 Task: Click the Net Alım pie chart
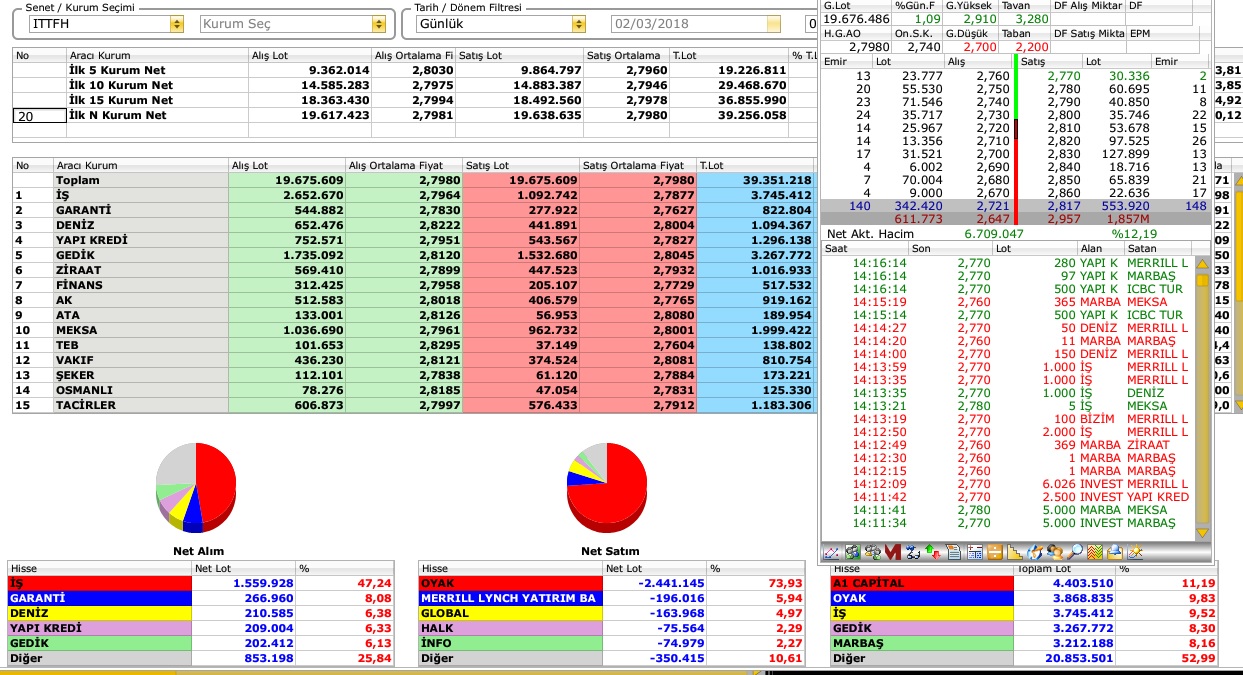point(196,488)
